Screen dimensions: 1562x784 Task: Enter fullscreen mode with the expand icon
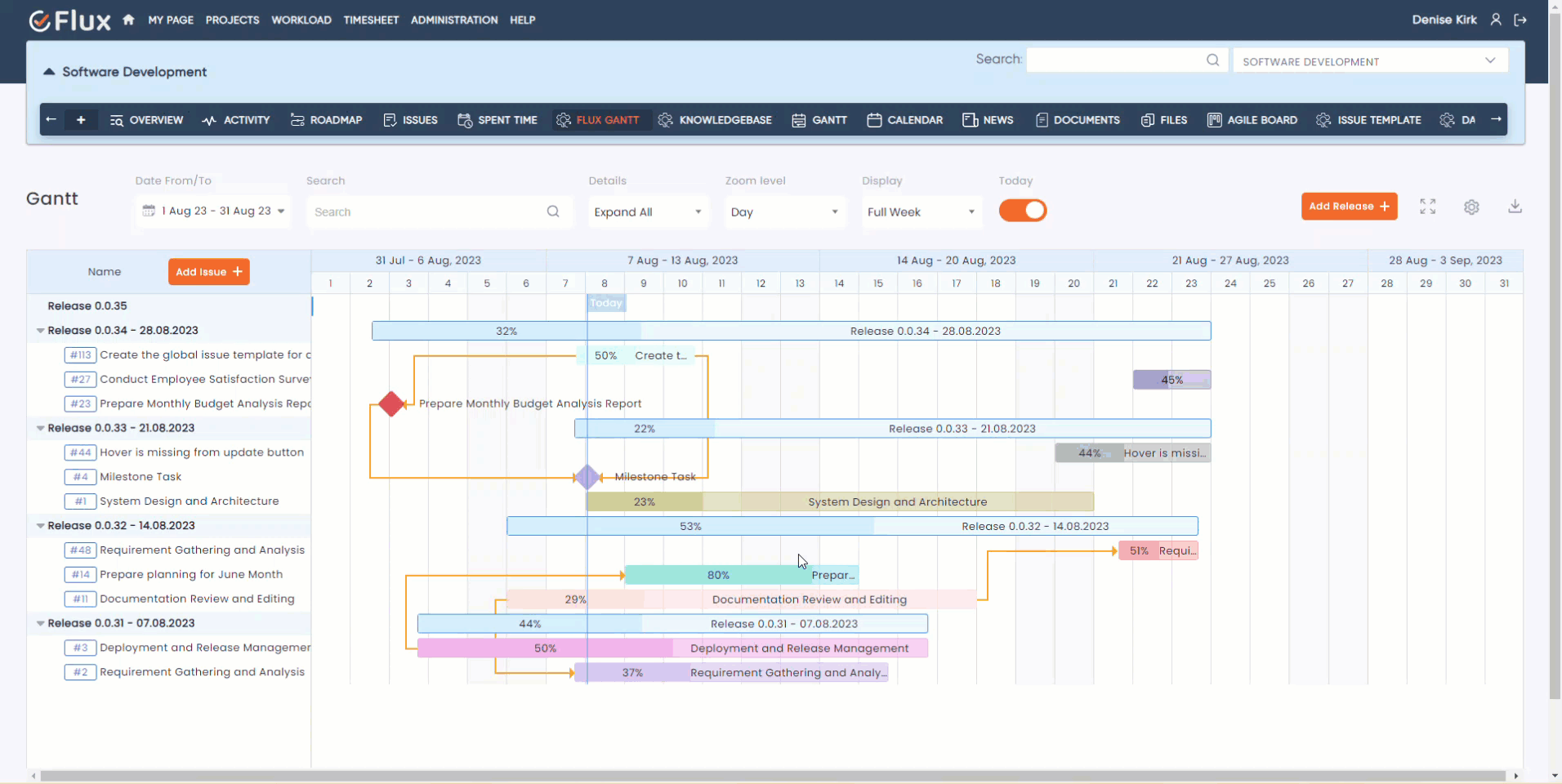pyautogui.click(x=1428, y=207)
